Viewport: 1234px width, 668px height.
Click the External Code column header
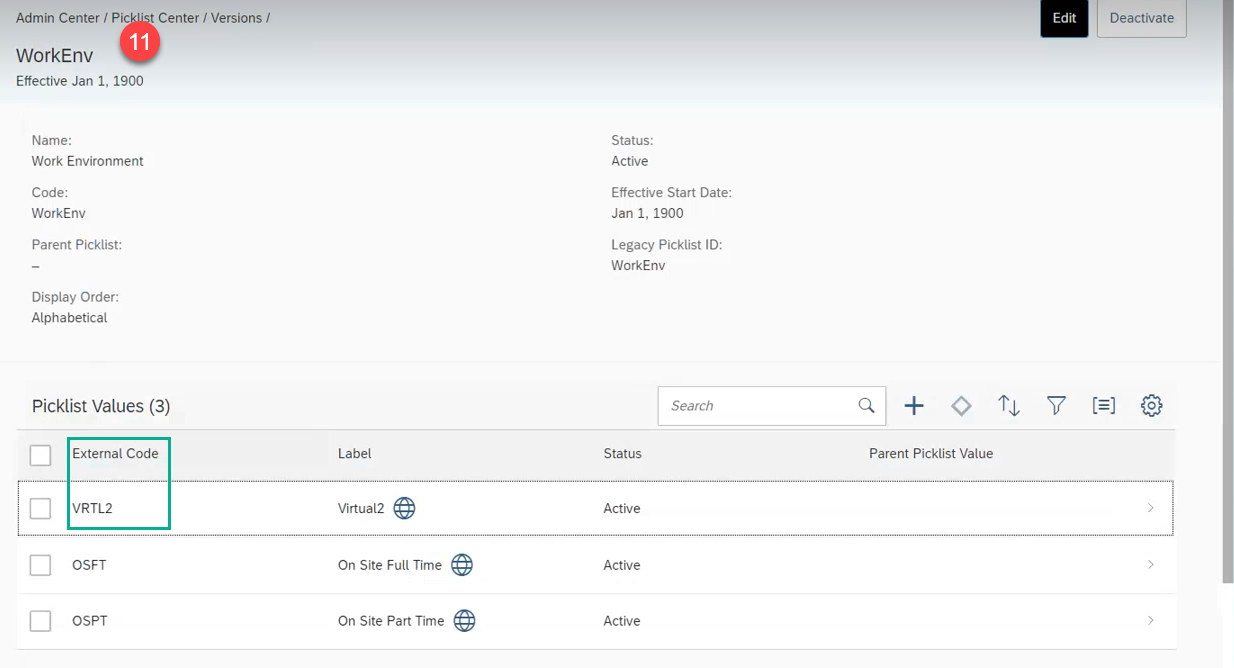point(115,453)
